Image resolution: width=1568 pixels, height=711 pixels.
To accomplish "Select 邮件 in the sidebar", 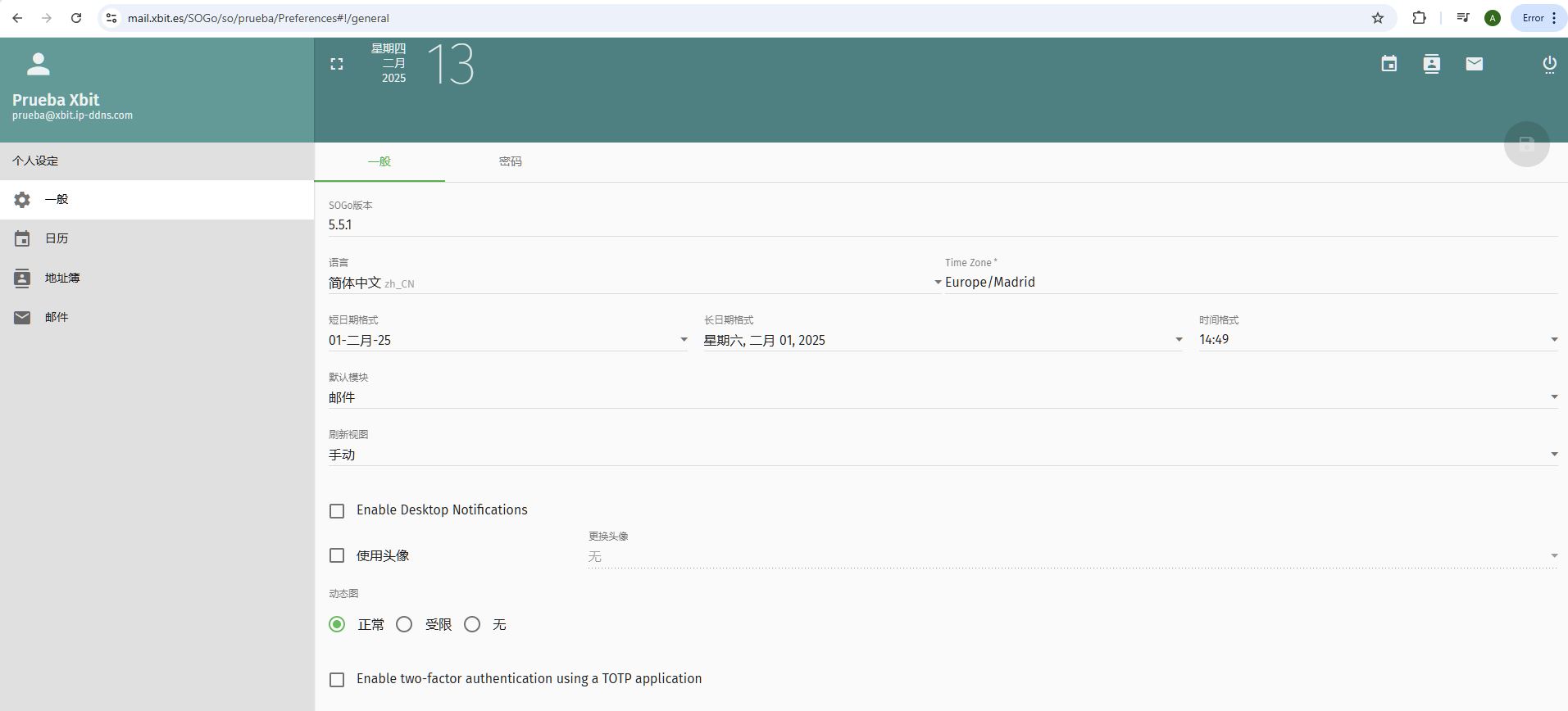I will (157, 317).
